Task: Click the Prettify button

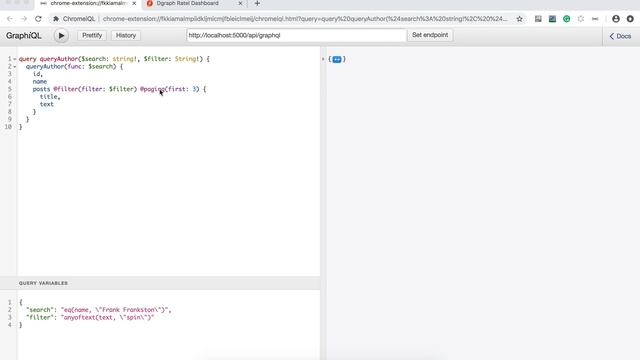Action: (92, 36)
